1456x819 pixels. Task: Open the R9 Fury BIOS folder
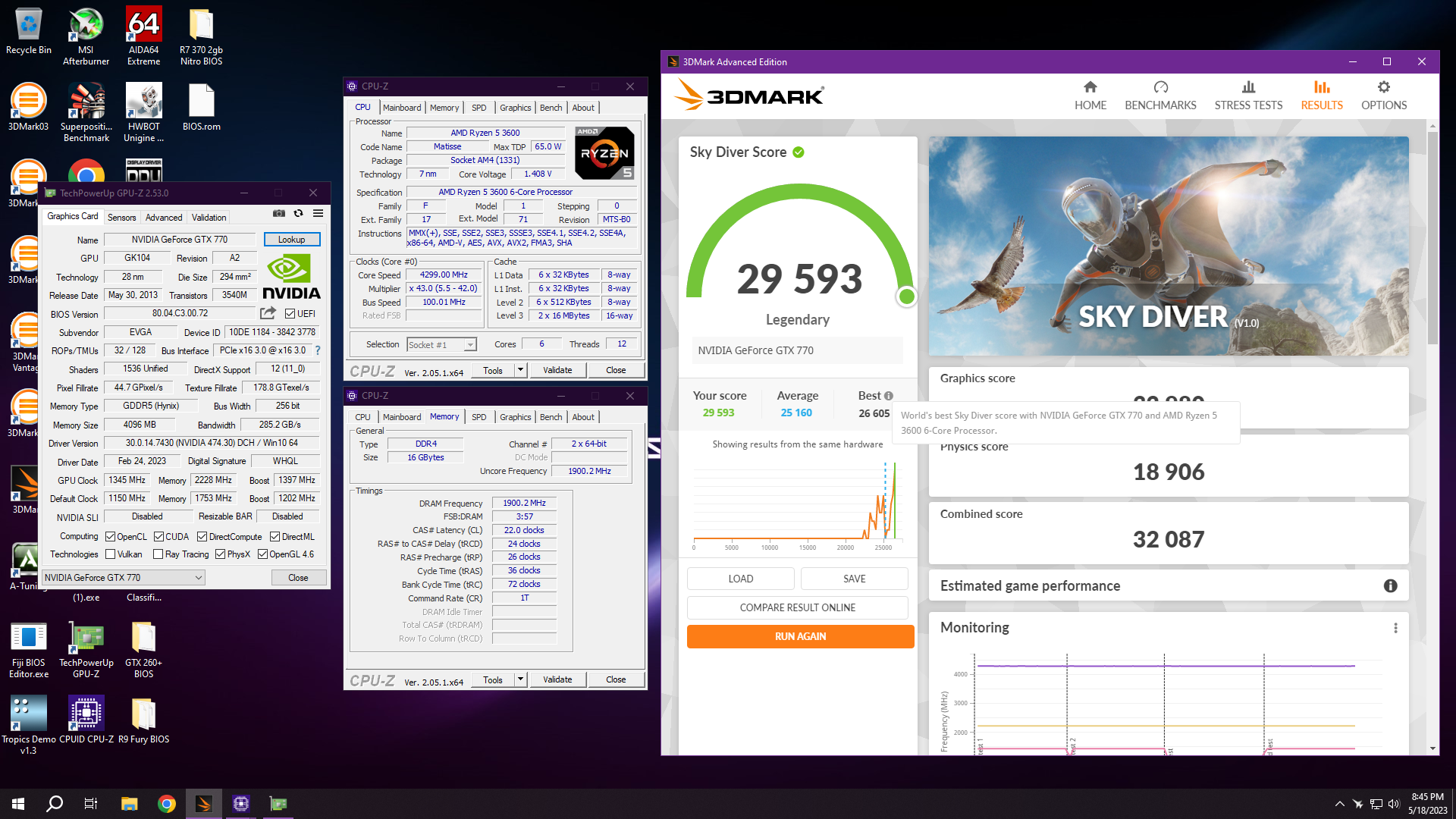point(143,720)
